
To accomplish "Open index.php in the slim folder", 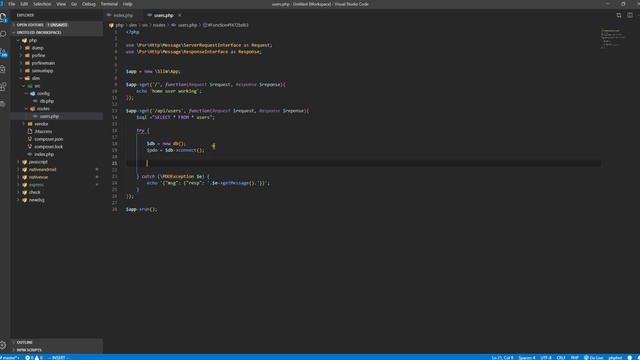I will (57, 154).
